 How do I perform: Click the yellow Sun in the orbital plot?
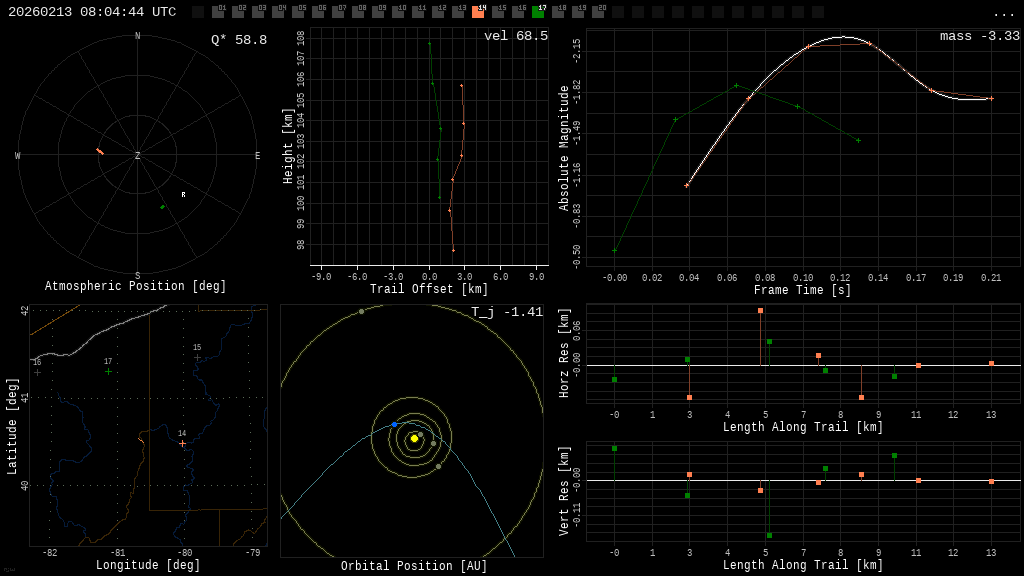(x=414, y=438)
